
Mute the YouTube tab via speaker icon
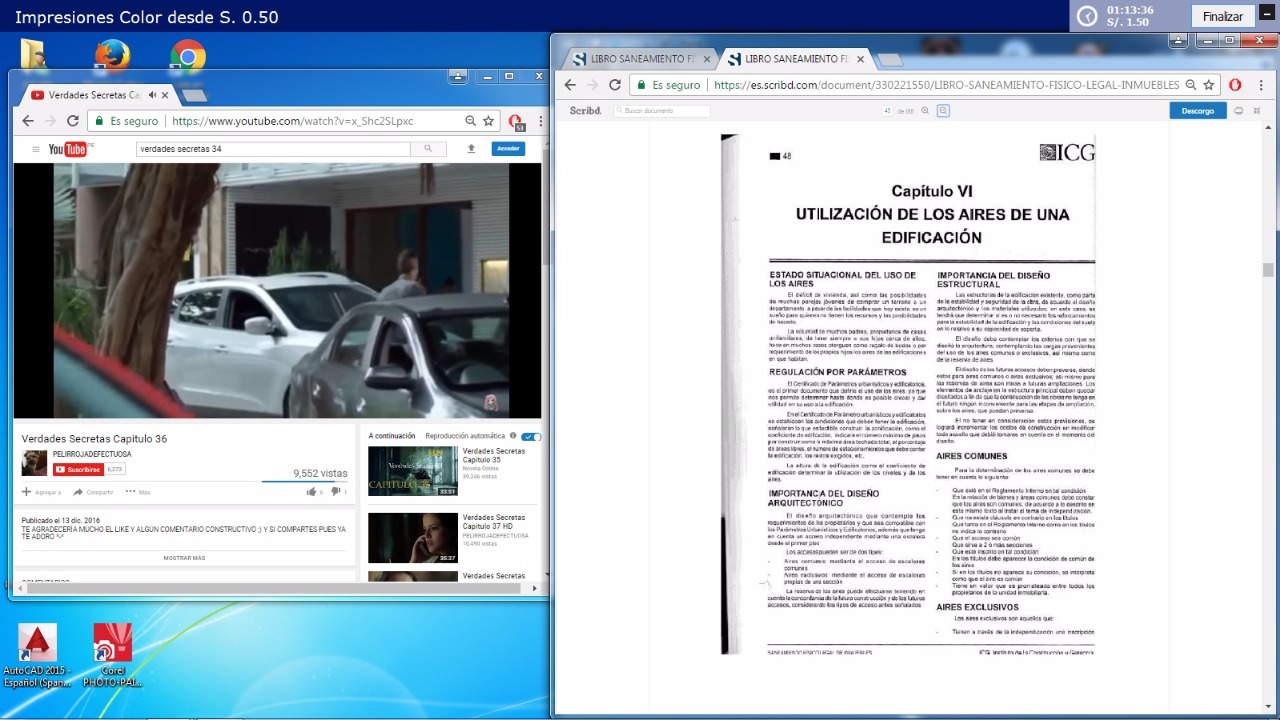tap(152, 95)
